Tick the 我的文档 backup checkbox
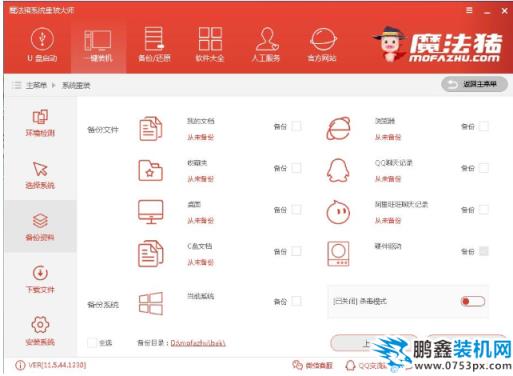Screen dimensions: 513x376 pyautogui.click(x=296, y=126)
